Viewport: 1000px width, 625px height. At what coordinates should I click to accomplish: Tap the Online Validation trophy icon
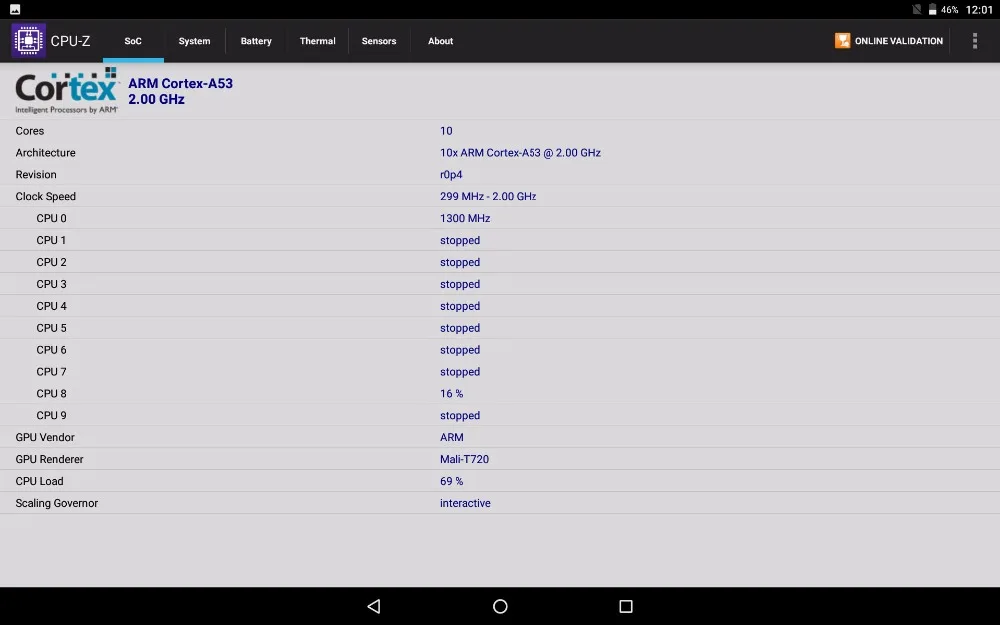tap(842, 41)
